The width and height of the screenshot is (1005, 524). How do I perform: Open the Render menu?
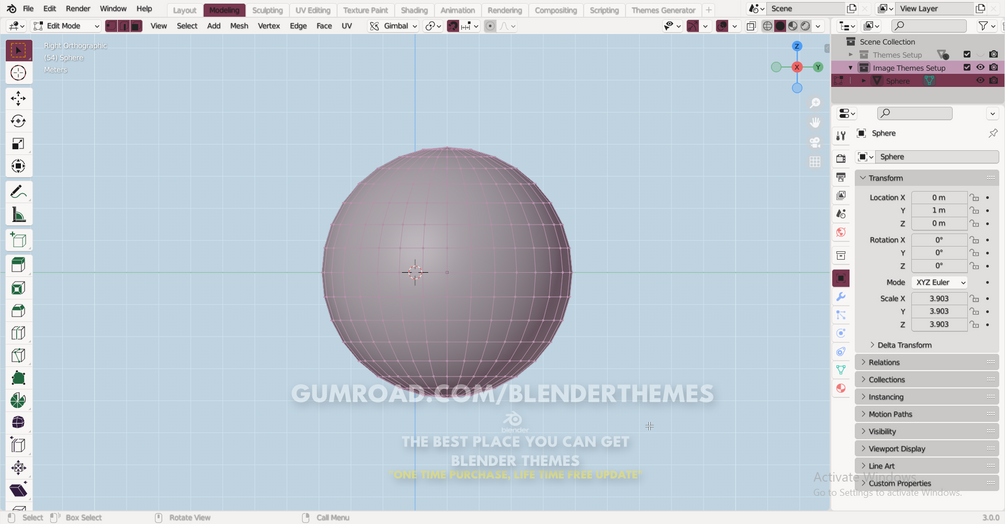click(x=78, y=9)
